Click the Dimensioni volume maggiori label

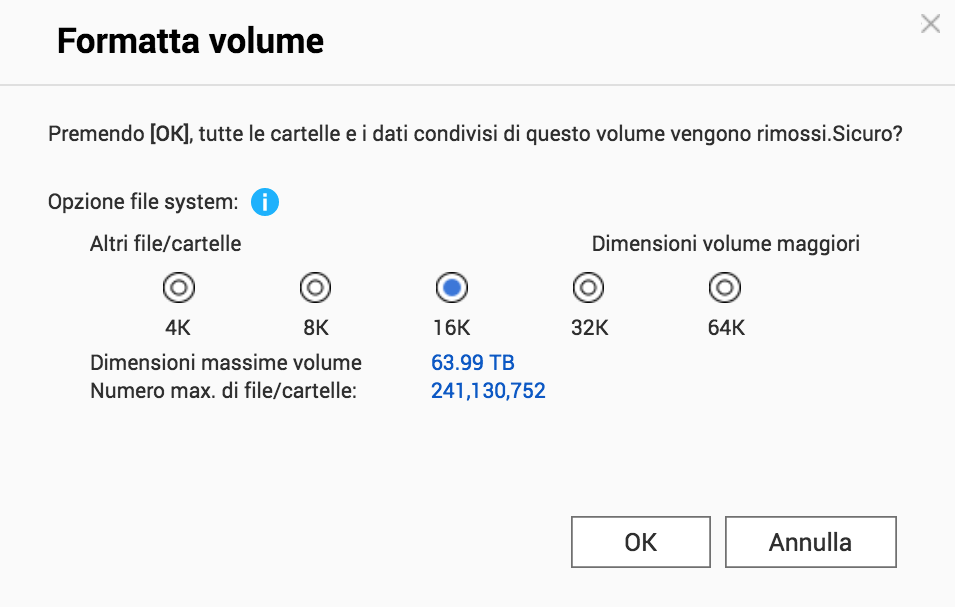pos(726,243)
